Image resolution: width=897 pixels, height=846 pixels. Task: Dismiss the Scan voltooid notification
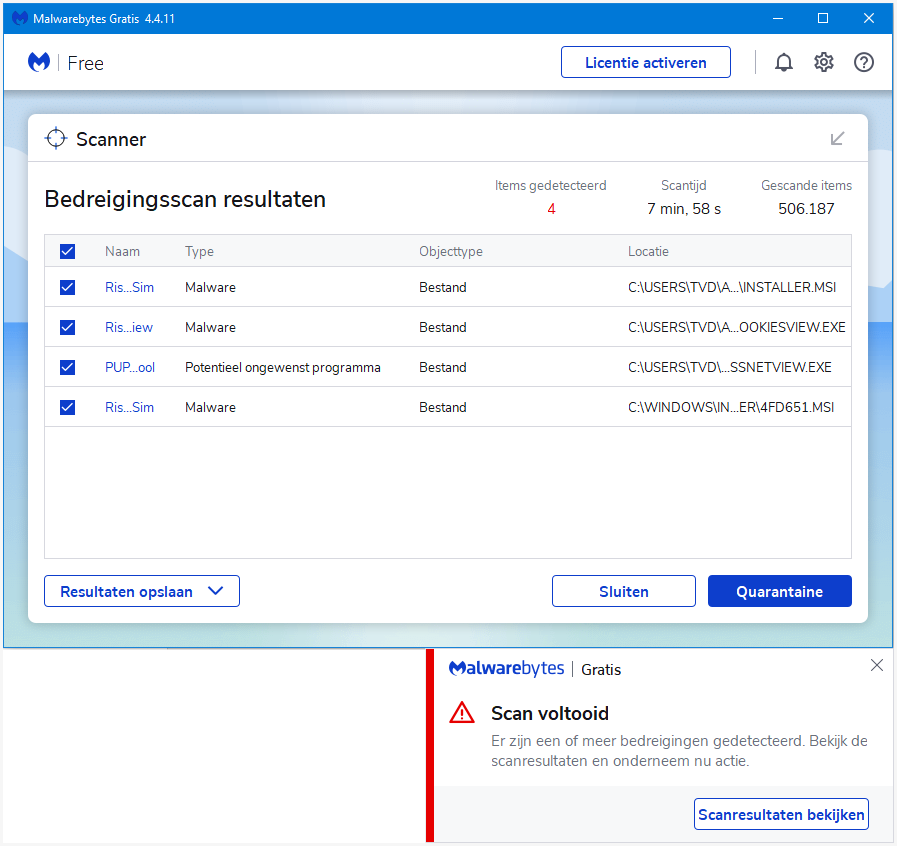[876, 665]
